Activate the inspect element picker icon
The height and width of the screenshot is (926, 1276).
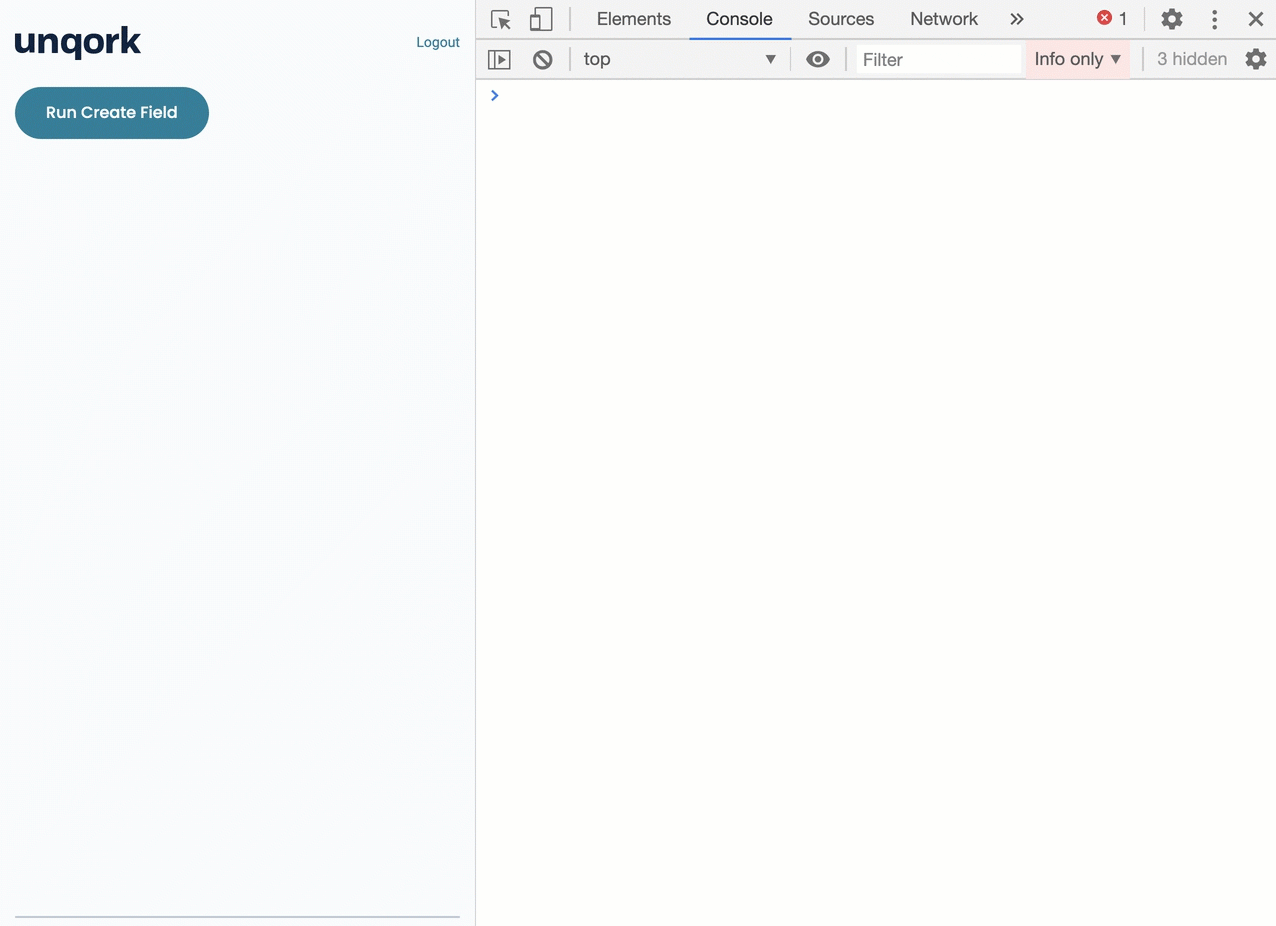(x=501, y=19)
